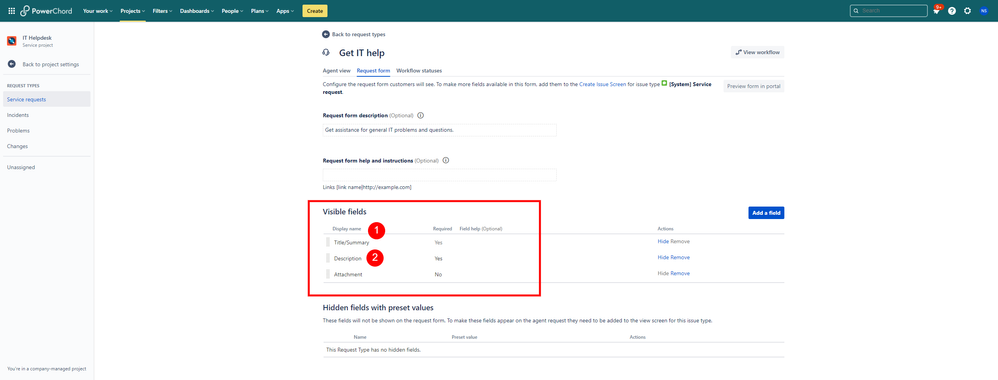Follow the Back to request types link
Viewport: 998px width, 380px height.
[x=358, y=34]
